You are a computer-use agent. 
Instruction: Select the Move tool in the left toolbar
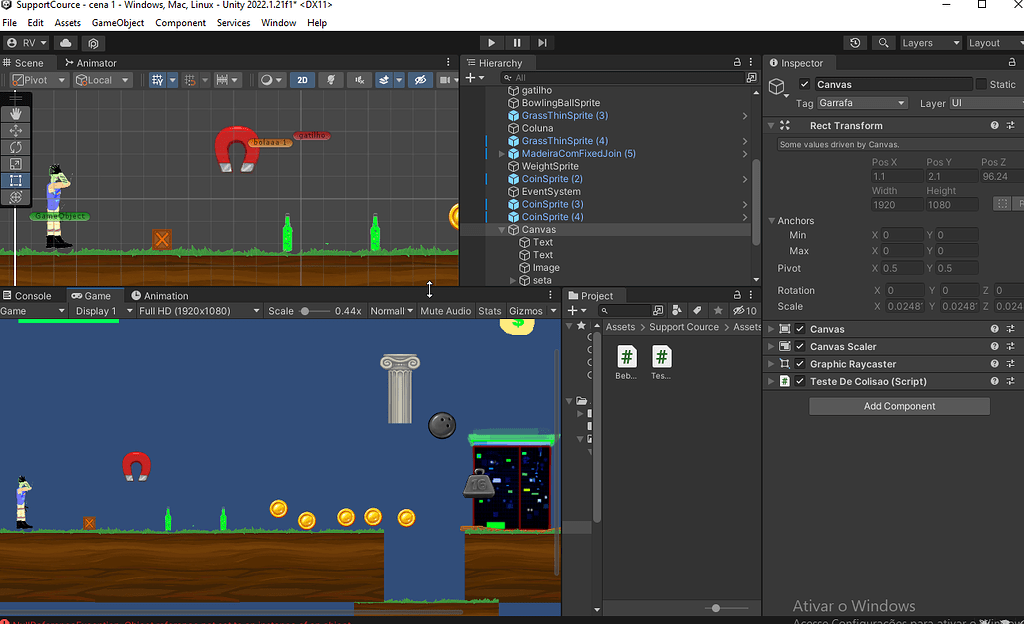[15, 129]
